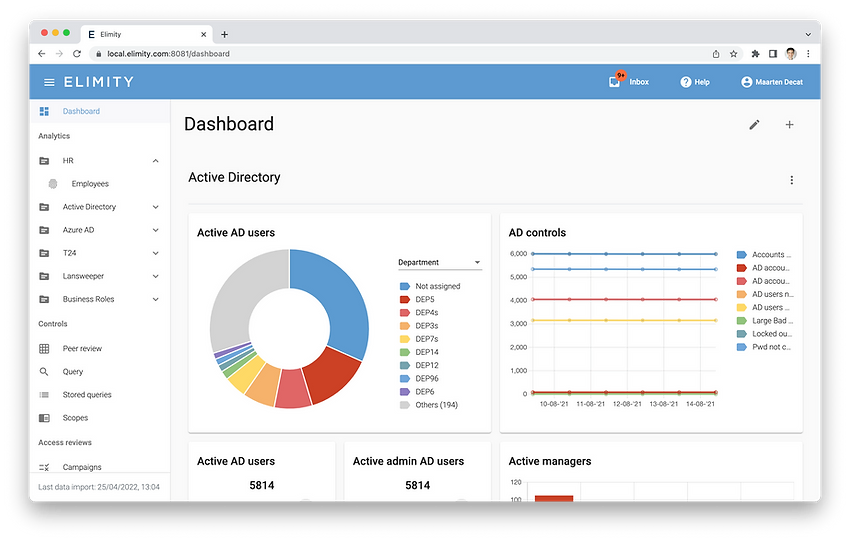This screenshot has width=850, height=542.
Task: Open the browser tab search chevron
Action: point(808,34)
